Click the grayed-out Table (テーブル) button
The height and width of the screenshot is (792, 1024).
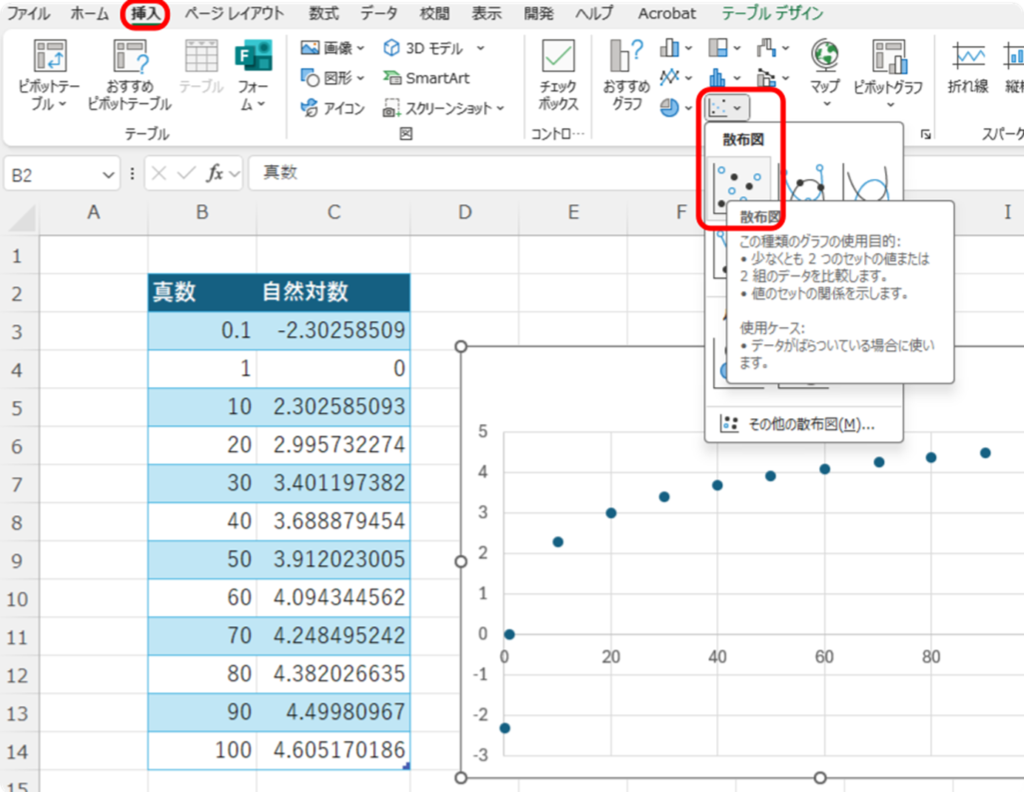pyautogui.click(x=201, y=67)
